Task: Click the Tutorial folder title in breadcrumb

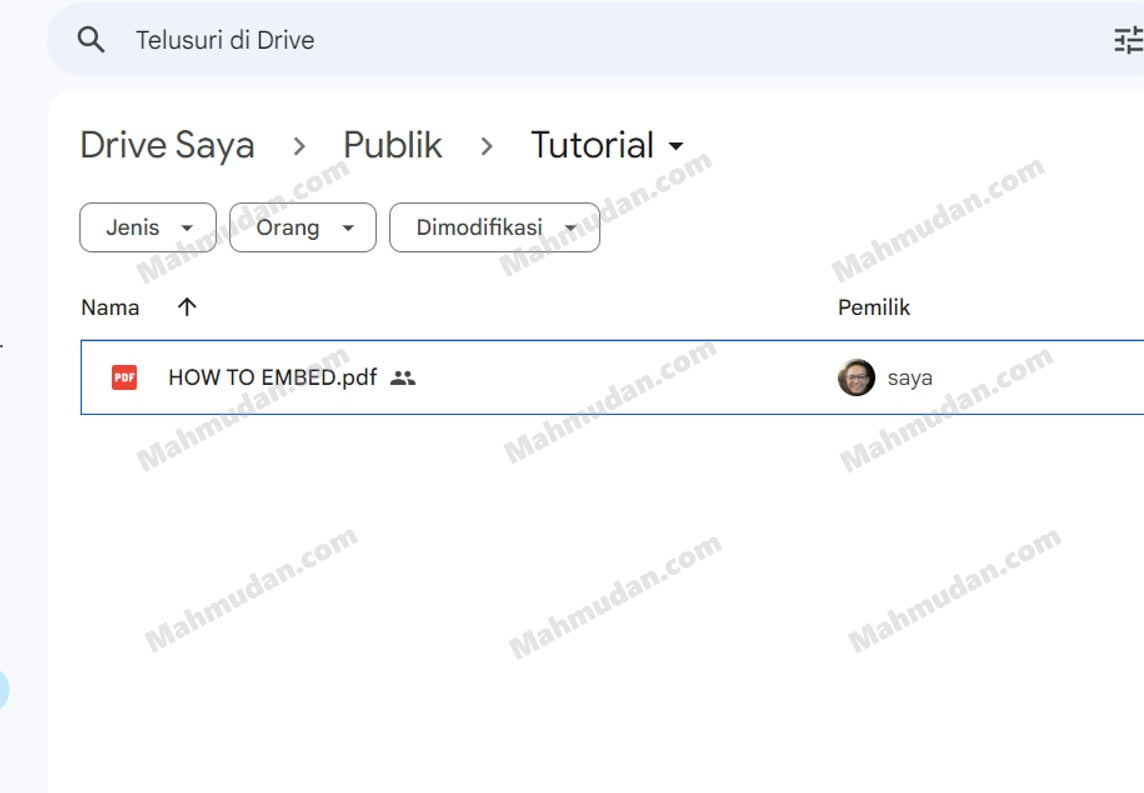Action: pos(592,146)
